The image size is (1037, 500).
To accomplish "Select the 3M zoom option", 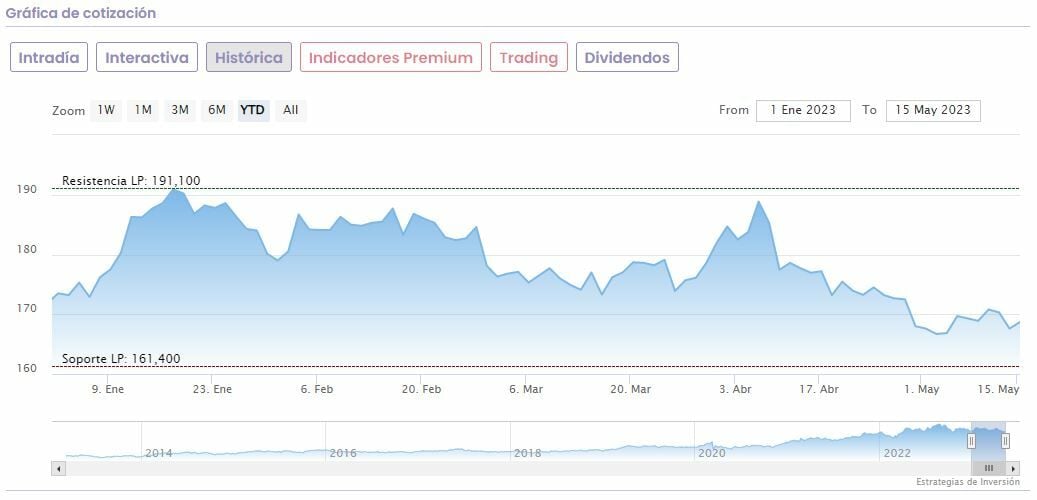I will point(180,110).
